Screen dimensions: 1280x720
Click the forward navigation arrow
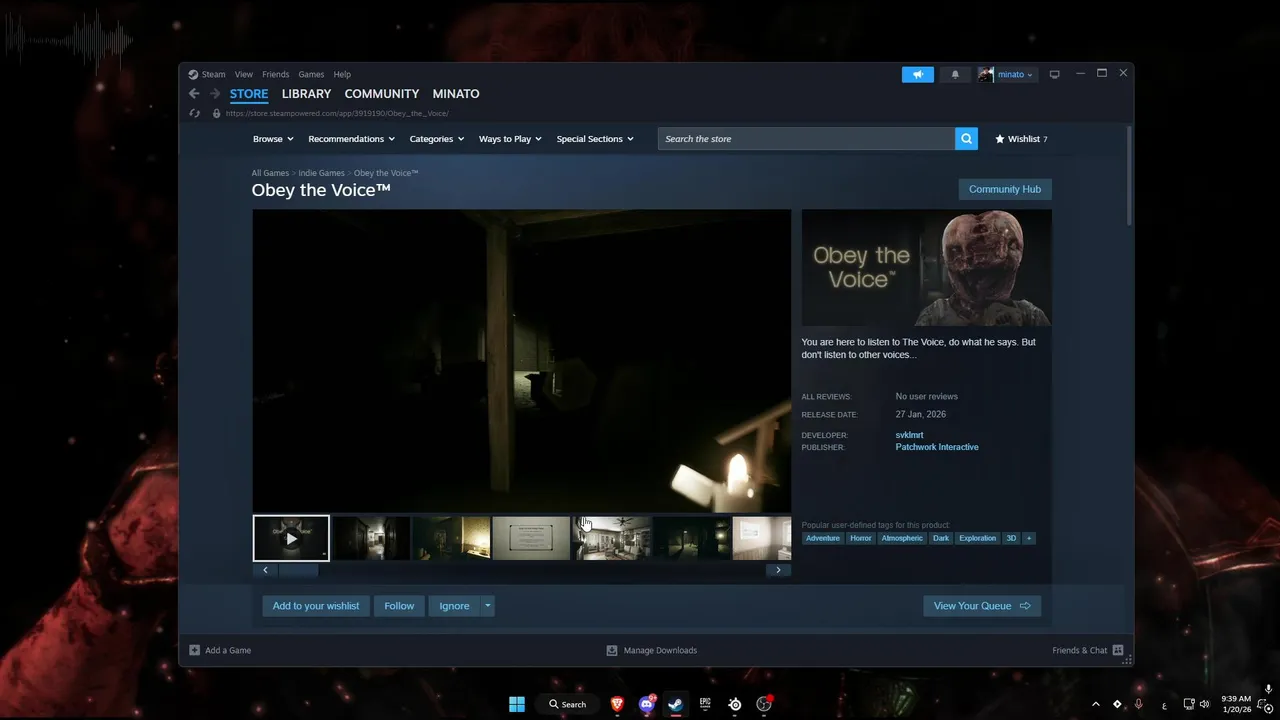pyautogui.click(x=214, y=94)
